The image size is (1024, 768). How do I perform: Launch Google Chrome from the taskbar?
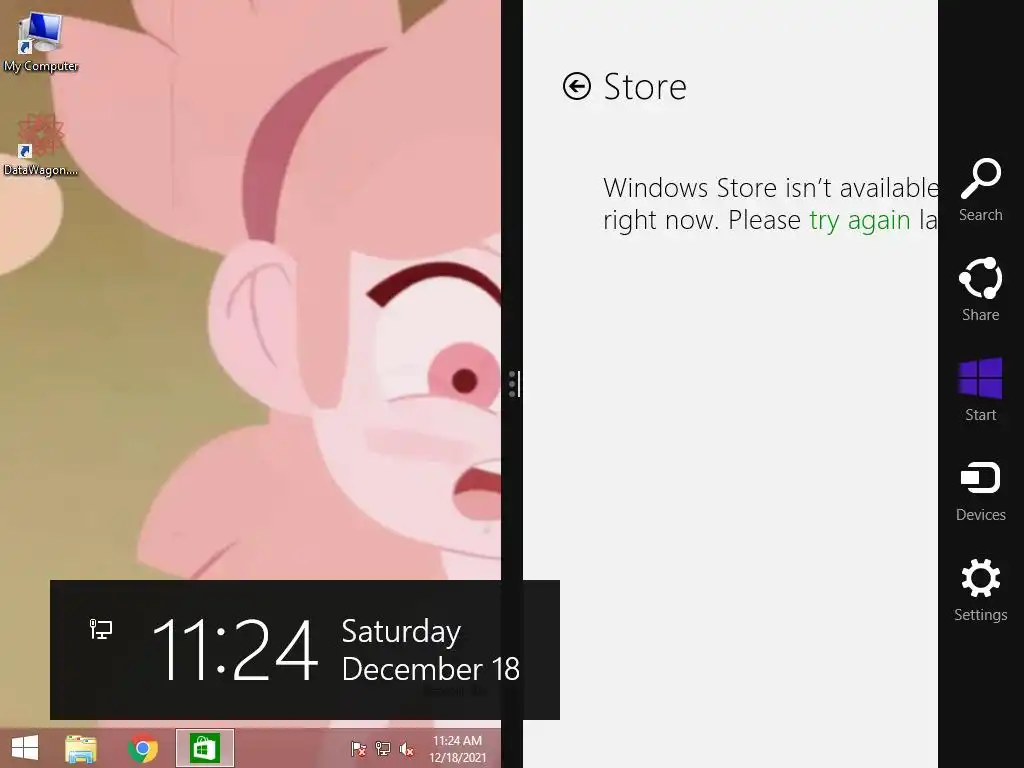[143, 748]
